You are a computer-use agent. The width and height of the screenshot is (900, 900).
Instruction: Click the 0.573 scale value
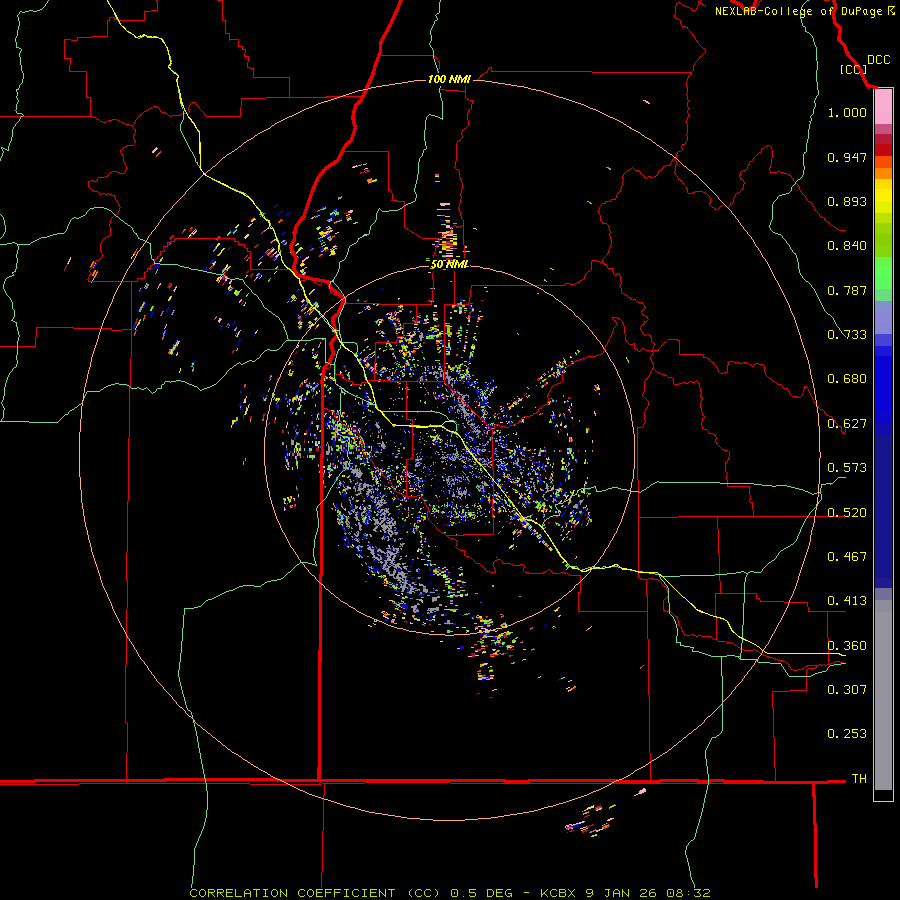[847, 468]
